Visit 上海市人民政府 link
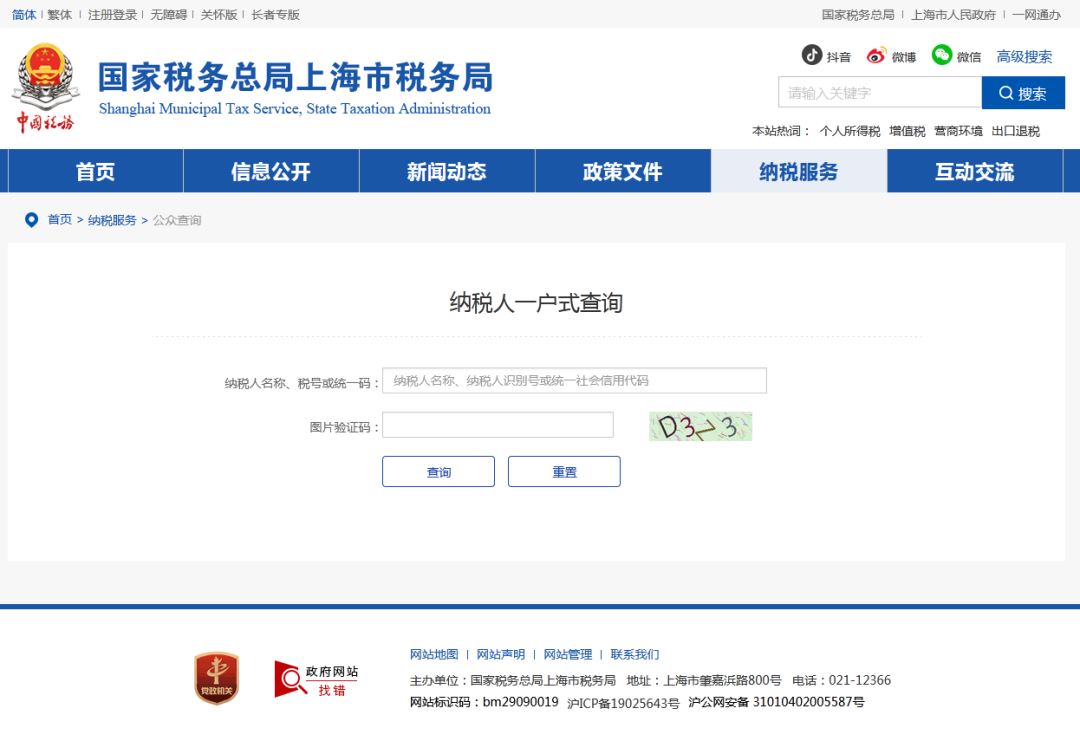 point(953,14)
